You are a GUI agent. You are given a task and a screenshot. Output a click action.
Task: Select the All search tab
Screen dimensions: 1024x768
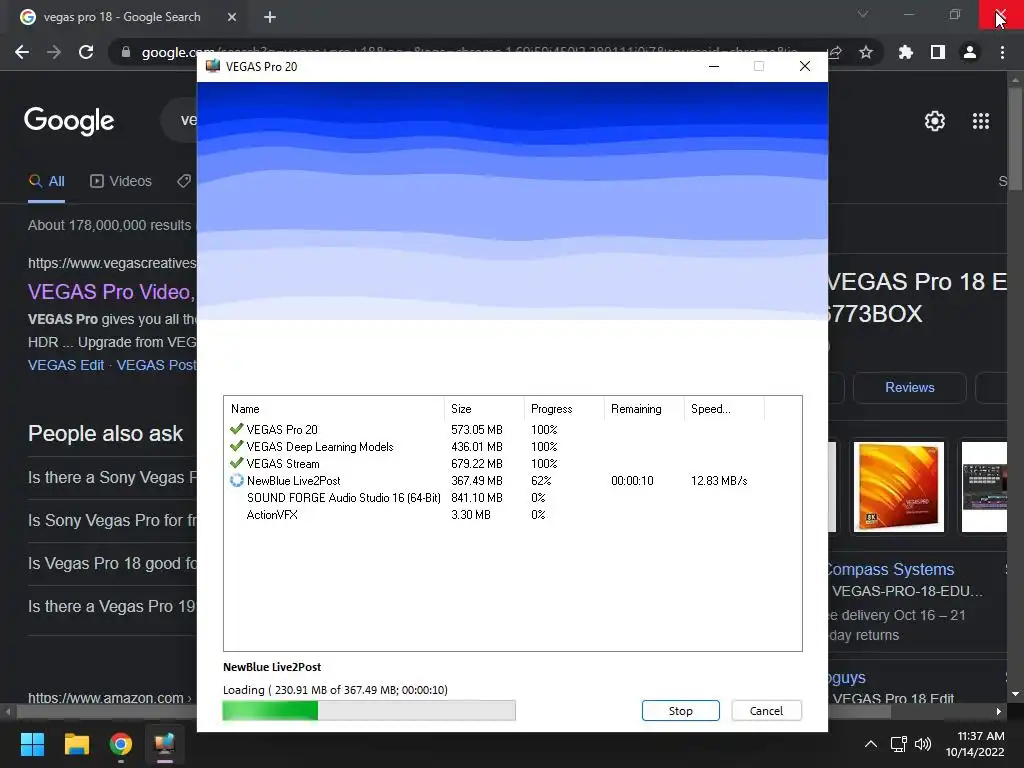46,182
